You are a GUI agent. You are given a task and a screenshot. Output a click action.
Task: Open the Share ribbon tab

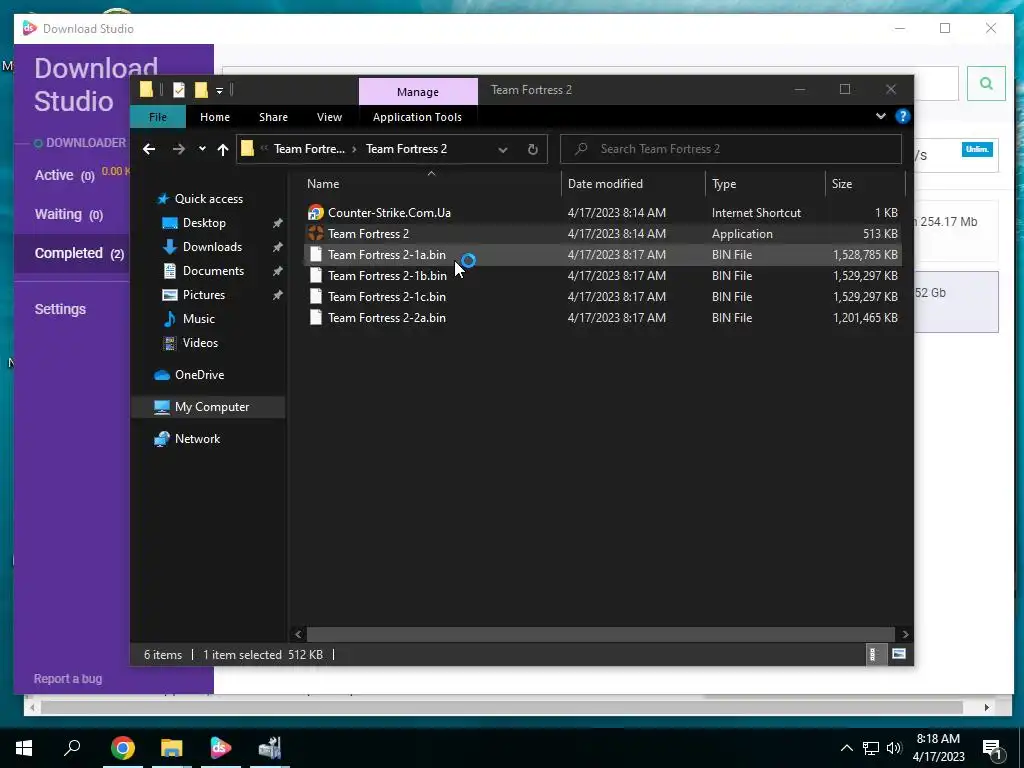[273, 117]
